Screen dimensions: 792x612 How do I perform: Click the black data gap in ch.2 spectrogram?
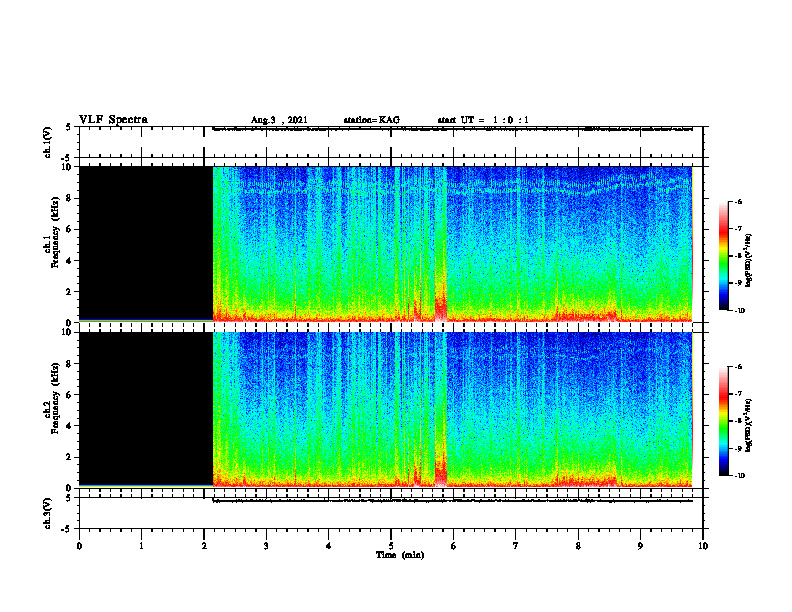146,409
